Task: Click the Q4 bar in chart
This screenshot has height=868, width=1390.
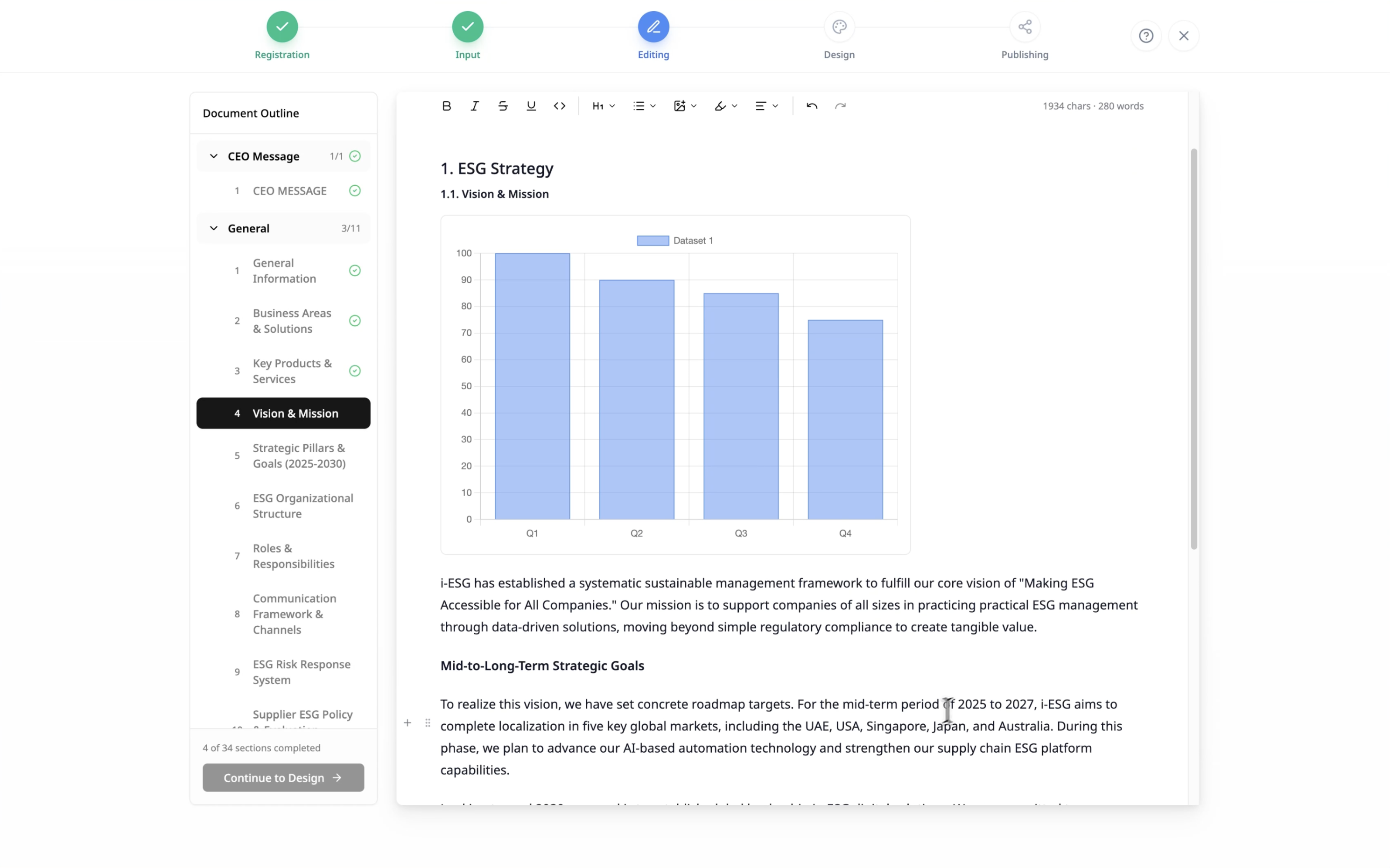Action: pyautogui.click(x=845, y=419)
